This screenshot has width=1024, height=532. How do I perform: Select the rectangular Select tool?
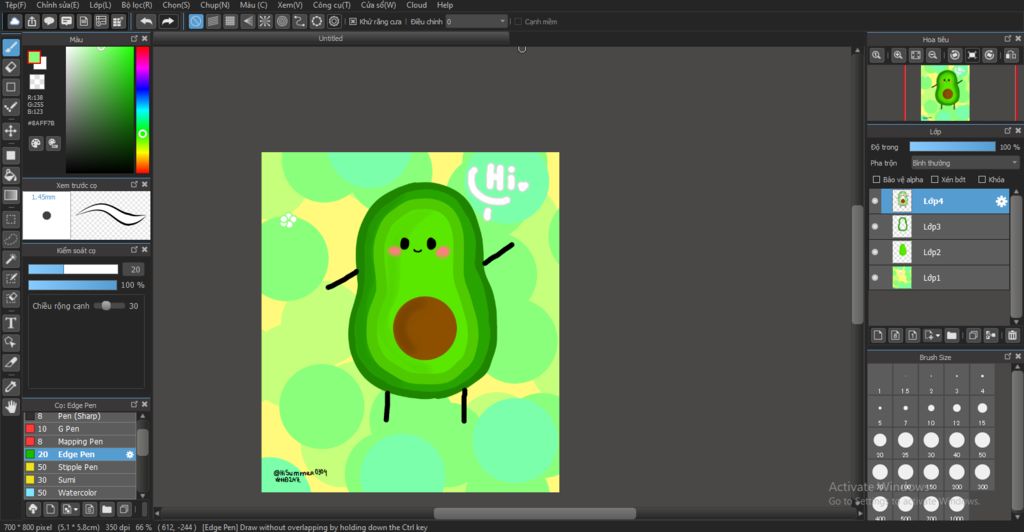[x=11, y=219]
